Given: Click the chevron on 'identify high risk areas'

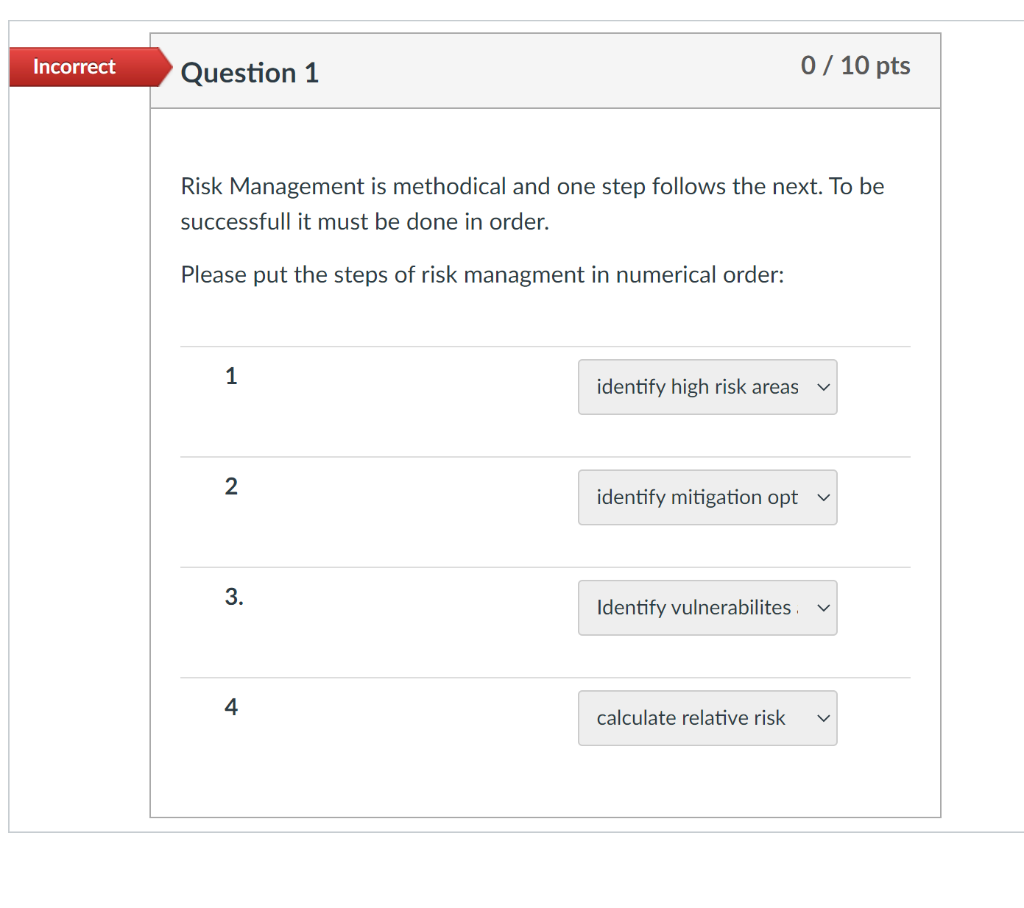Looking at the screenshot, I should pos(822,387).
